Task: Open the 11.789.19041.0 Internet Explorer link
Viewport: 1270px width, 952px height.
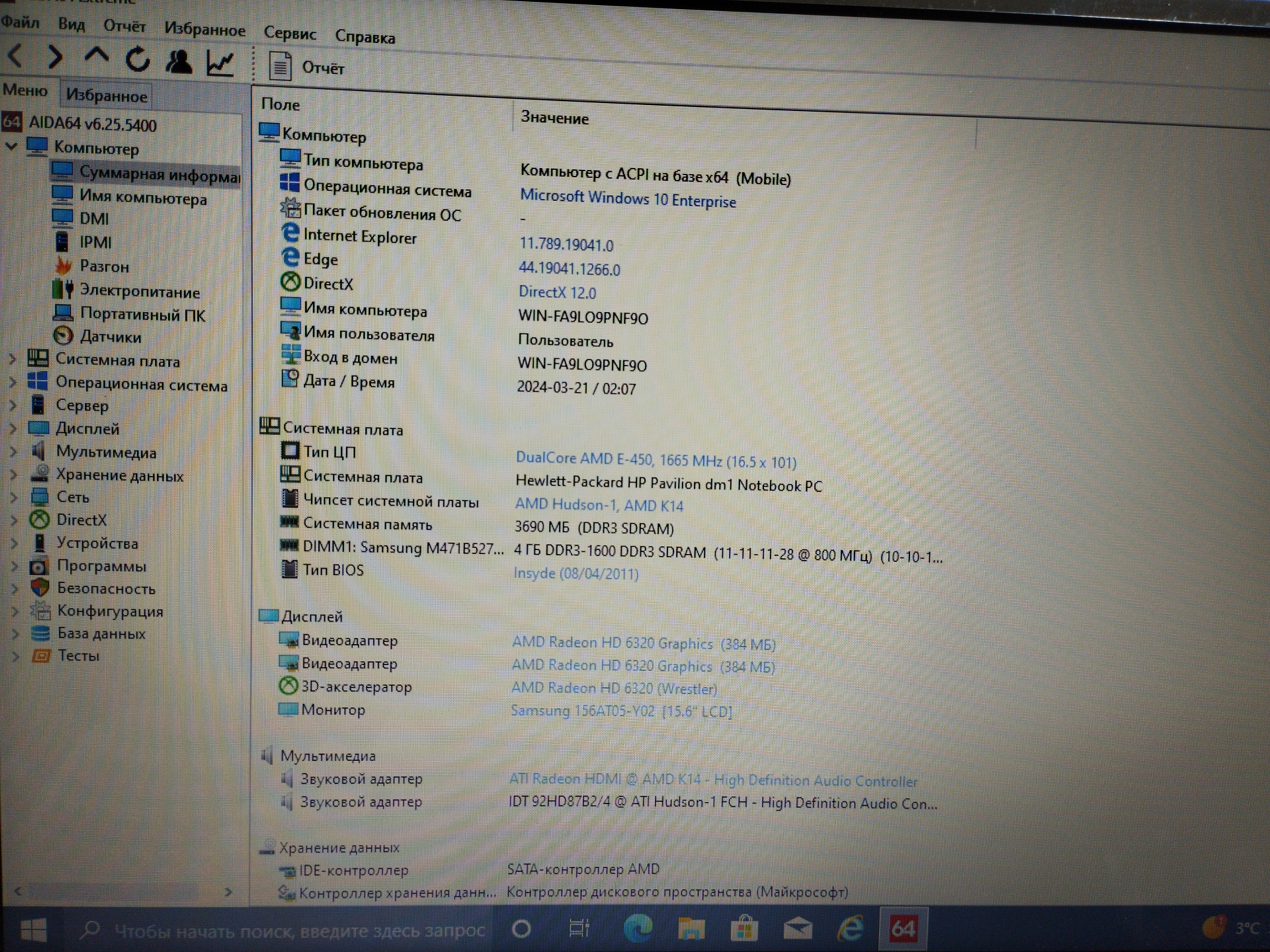Action: coord(566,245)
